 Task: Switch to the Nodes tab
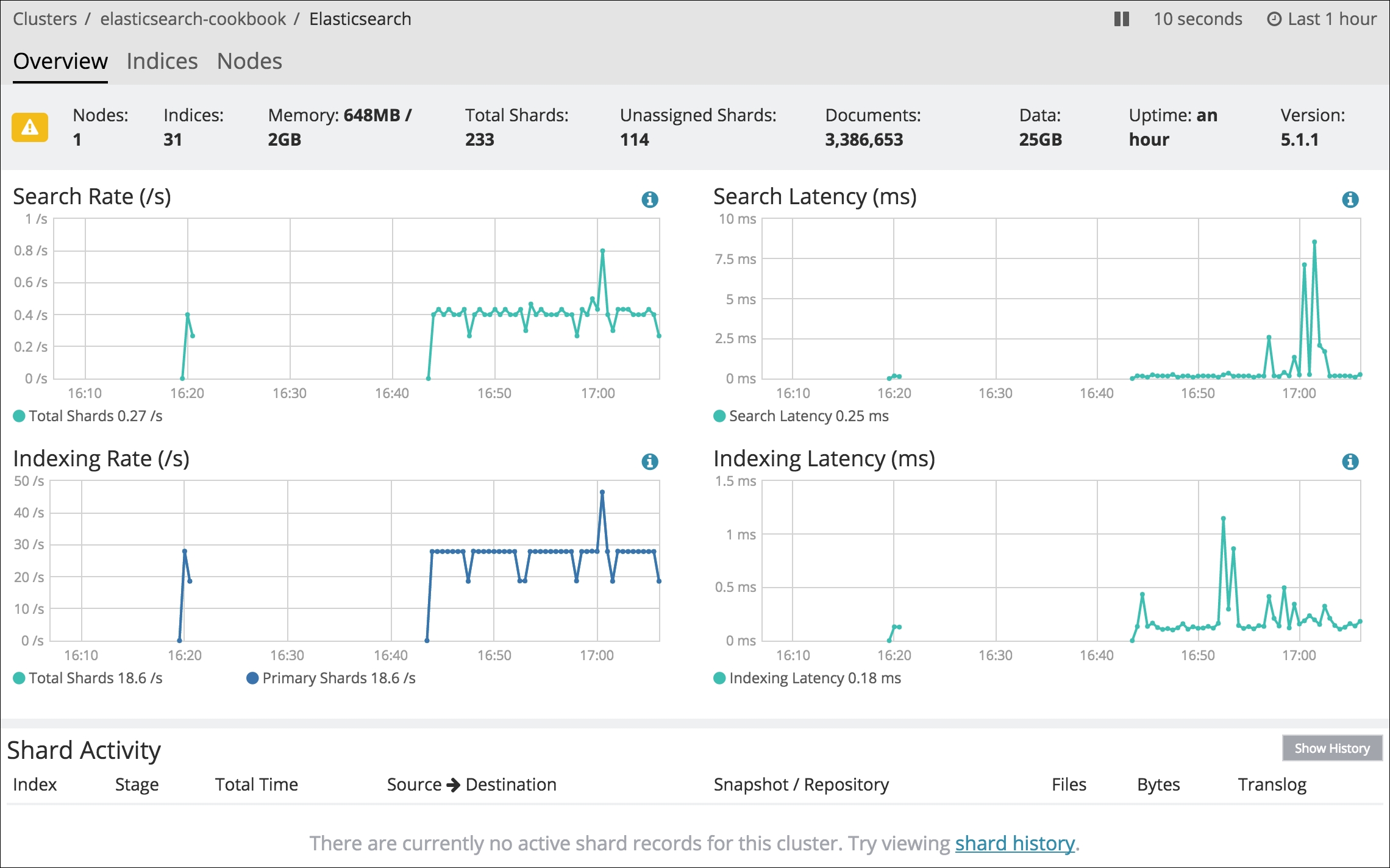click(249, 61)
